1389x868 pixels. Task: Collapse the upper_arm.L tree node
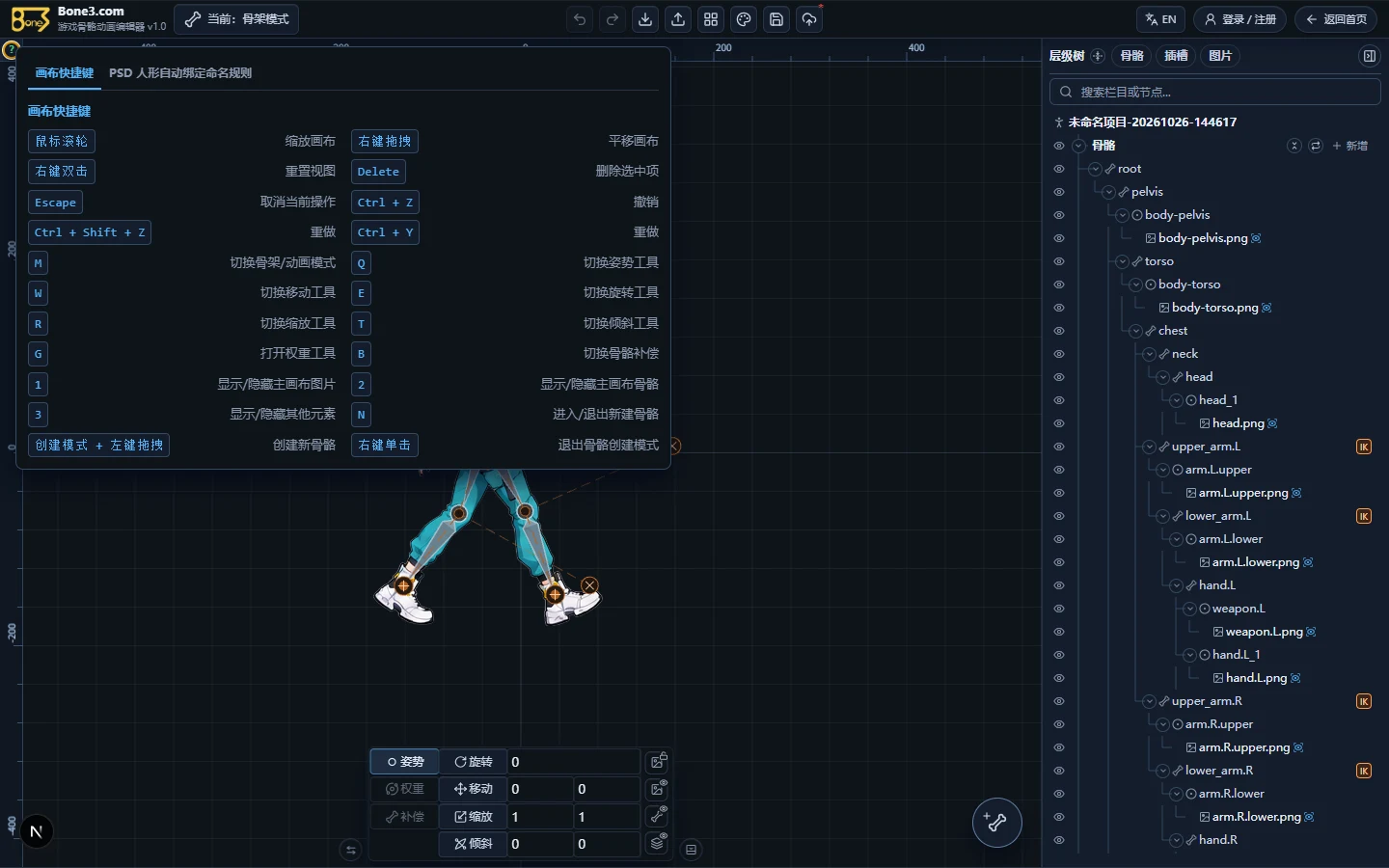[x=1150, y=447]
